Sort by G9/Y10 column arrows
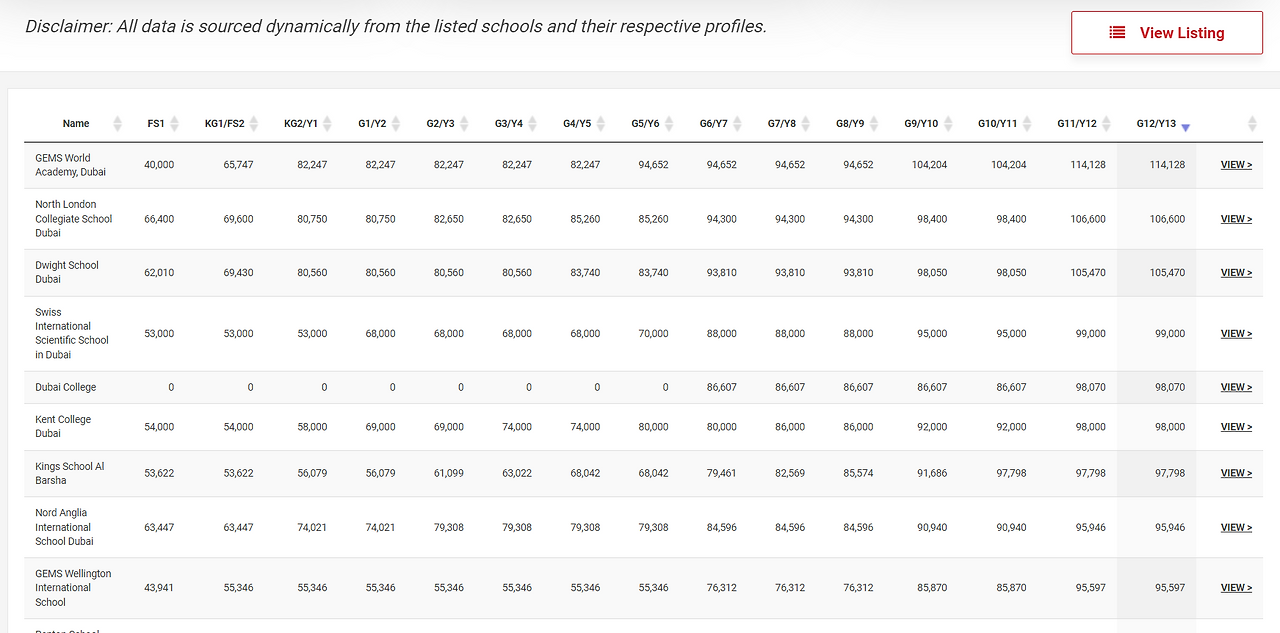The height and width of the screenshot is (633, 1280). point(949,124)
